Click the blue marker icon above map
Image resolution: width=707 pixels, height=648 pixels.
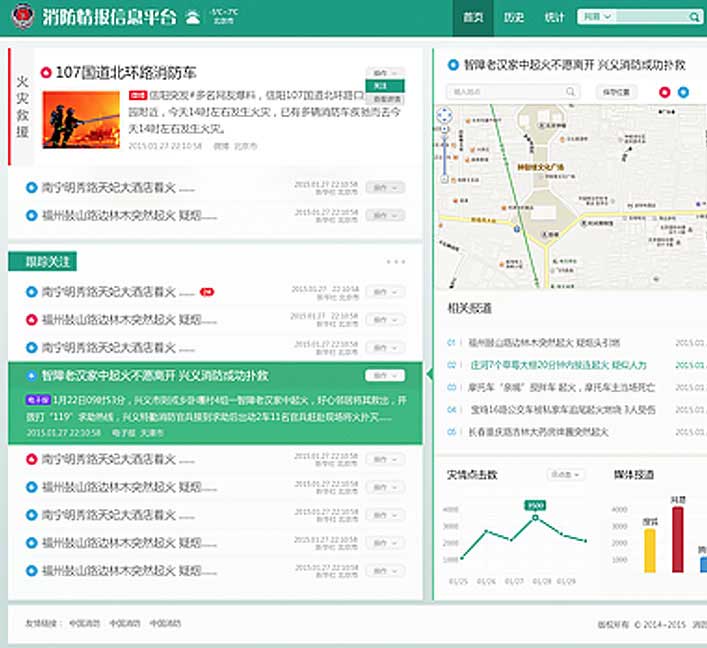[684, 92]
